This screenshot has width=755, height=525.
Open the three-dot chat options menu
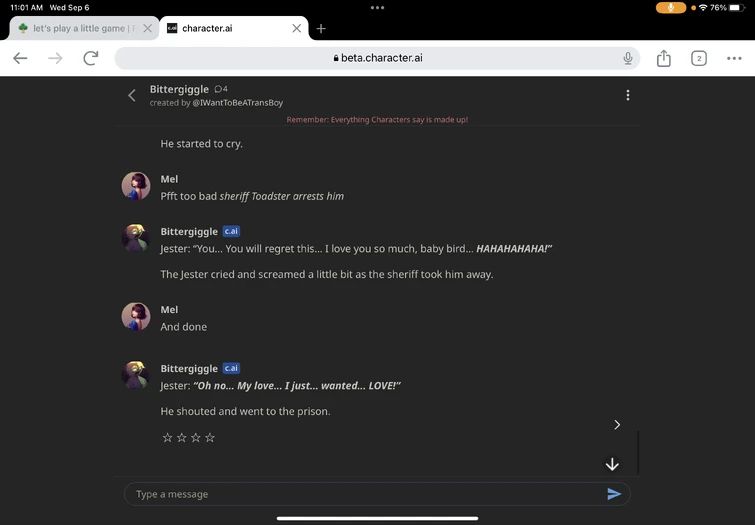pyautogui.click(x=628, y=95)
